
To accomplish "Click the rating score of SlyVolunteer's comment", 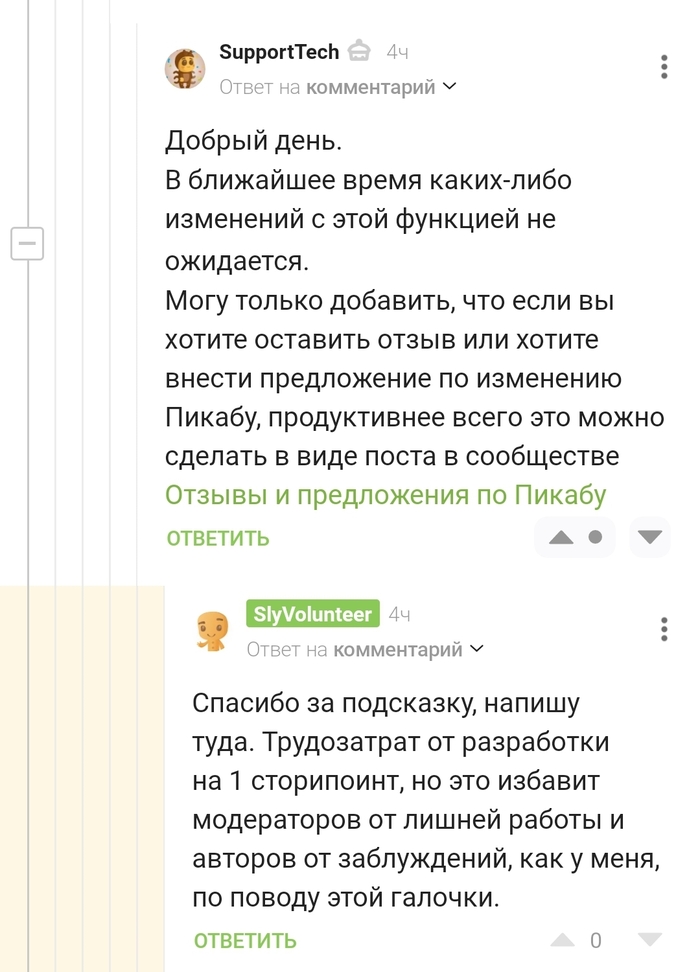I will tap(596, 940).
